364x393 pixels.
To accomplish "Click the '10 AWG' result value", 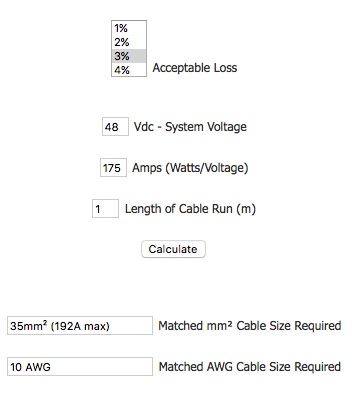I will [x=30, y=367].
